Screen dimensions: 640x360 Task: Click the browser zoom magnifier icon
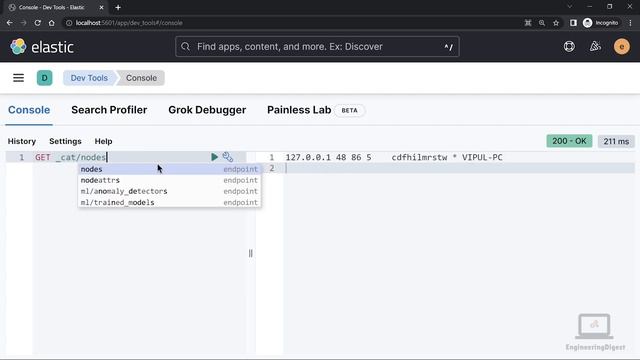click(x=542, y=23)
